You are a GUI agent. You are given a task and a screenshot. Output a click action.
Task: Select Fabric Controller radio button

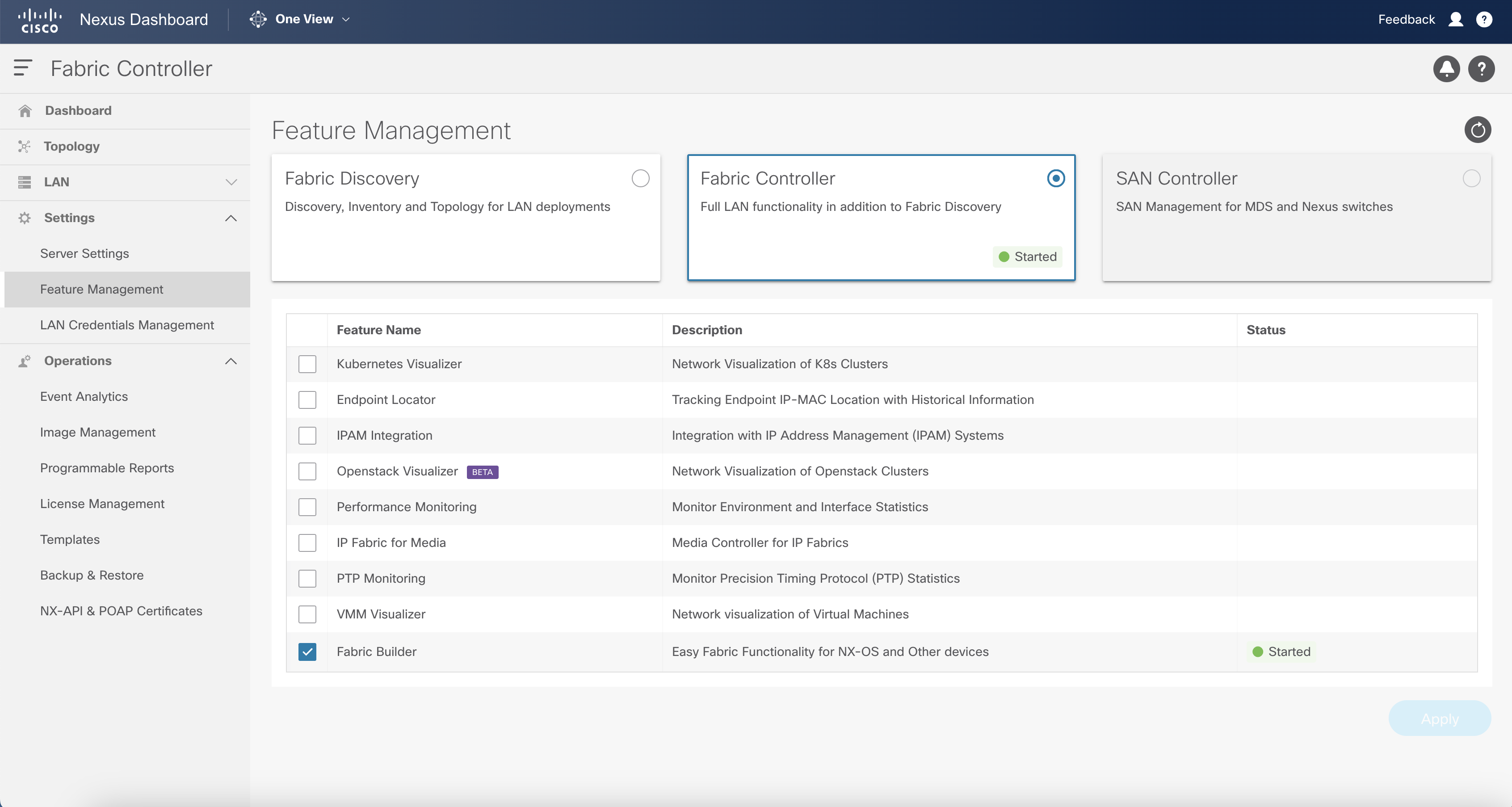1055,178
